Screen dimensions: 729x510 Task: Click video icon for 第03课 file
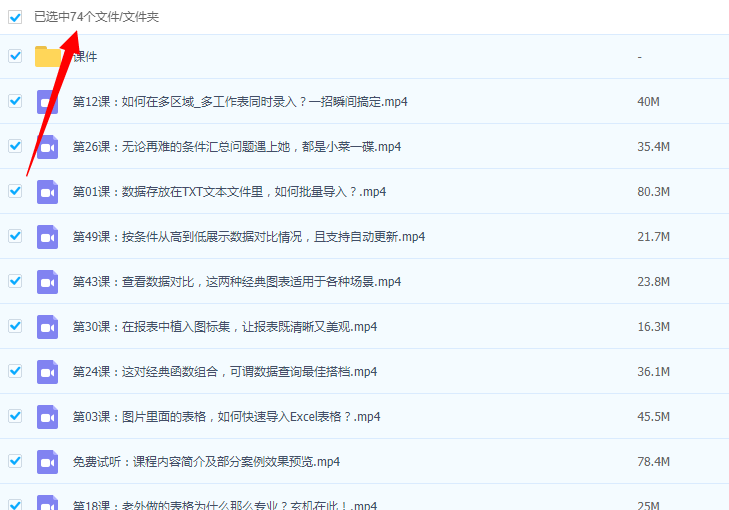(48, 416)
